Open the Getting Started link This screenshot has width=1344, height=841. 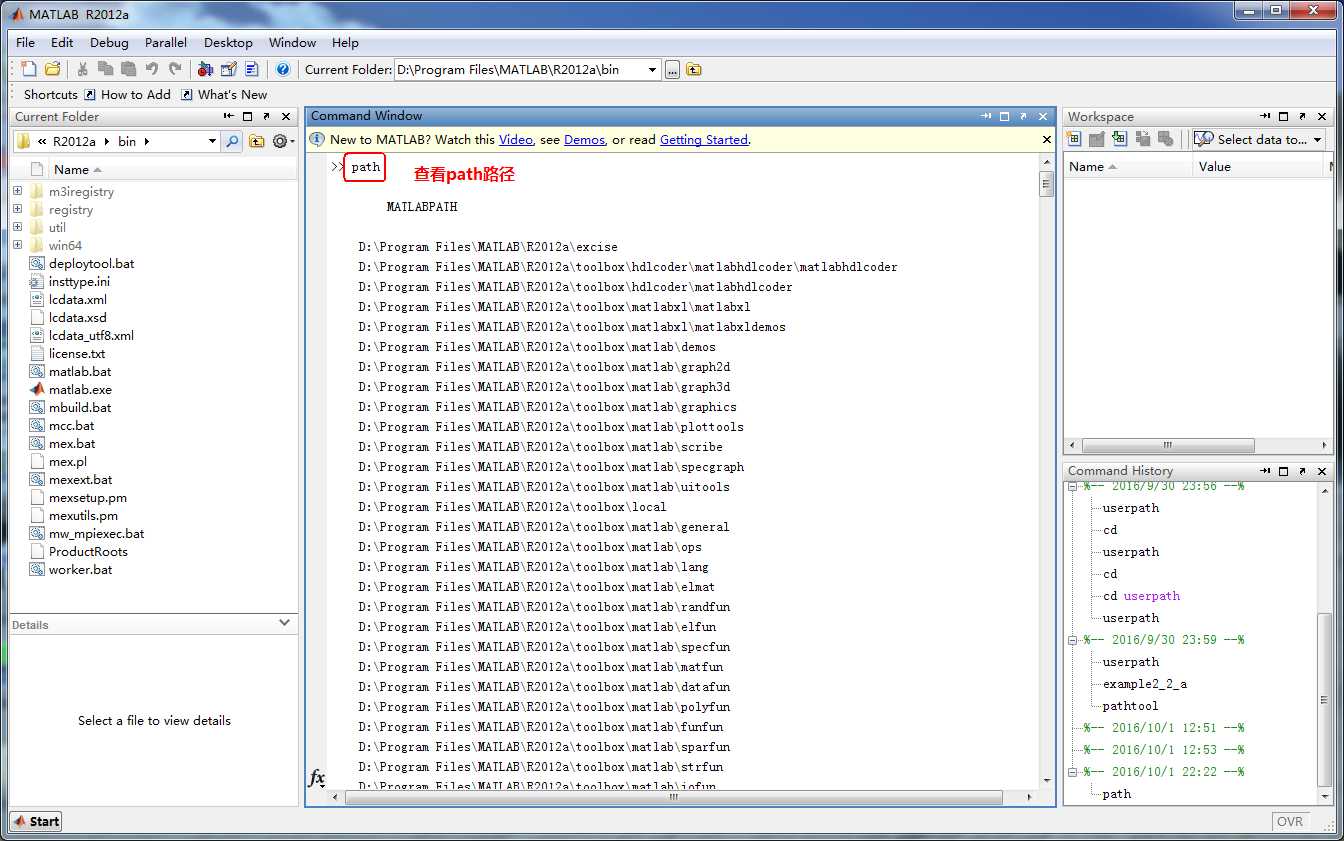[x=704, y=140]
